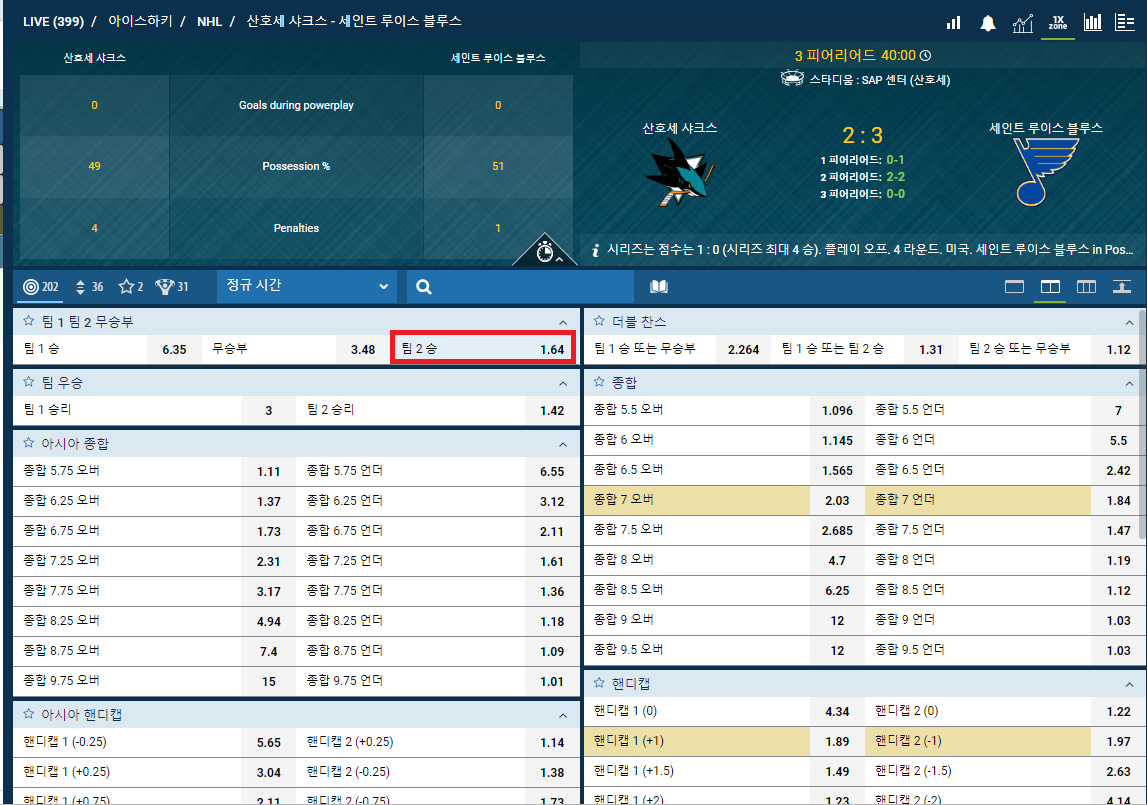Go to NHL in the breadcrumb
This screenshot has width=1147, height=805.
[209, 21]
